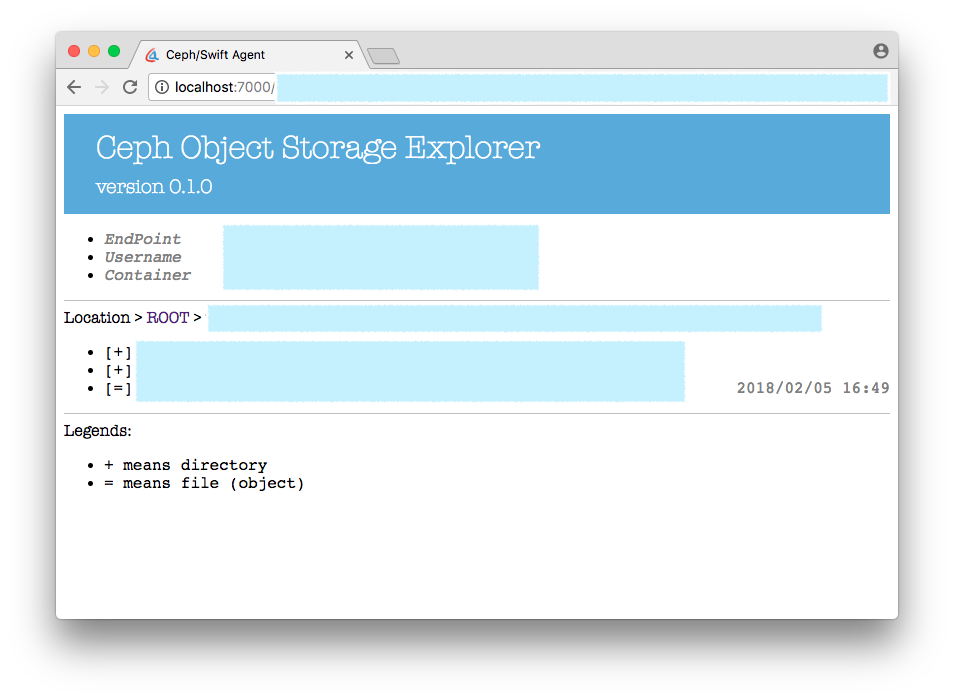Viewport: 954px width, 699px height.
Task: Click the Location breadcrumb label
Action: [97, 318]
